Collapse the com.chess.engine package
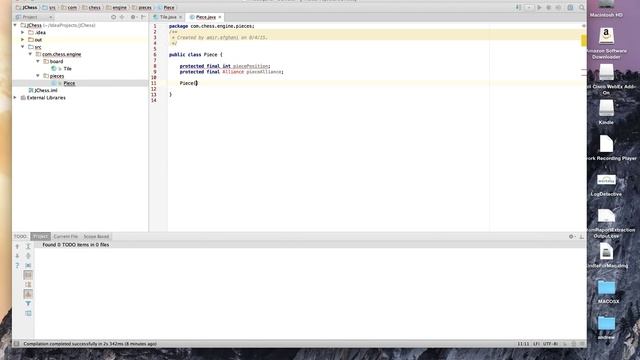The height and width of the screenshot is (360, 640). click(30, 54)
